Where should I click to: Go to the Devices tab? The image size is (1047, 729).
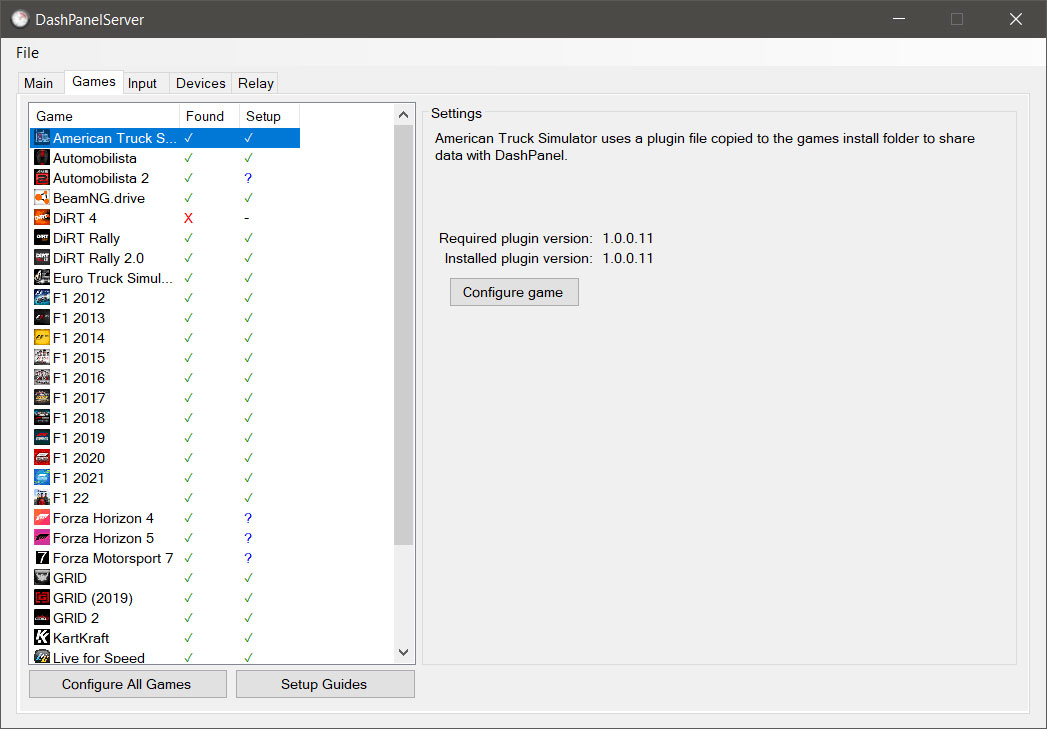coord(200,83)
